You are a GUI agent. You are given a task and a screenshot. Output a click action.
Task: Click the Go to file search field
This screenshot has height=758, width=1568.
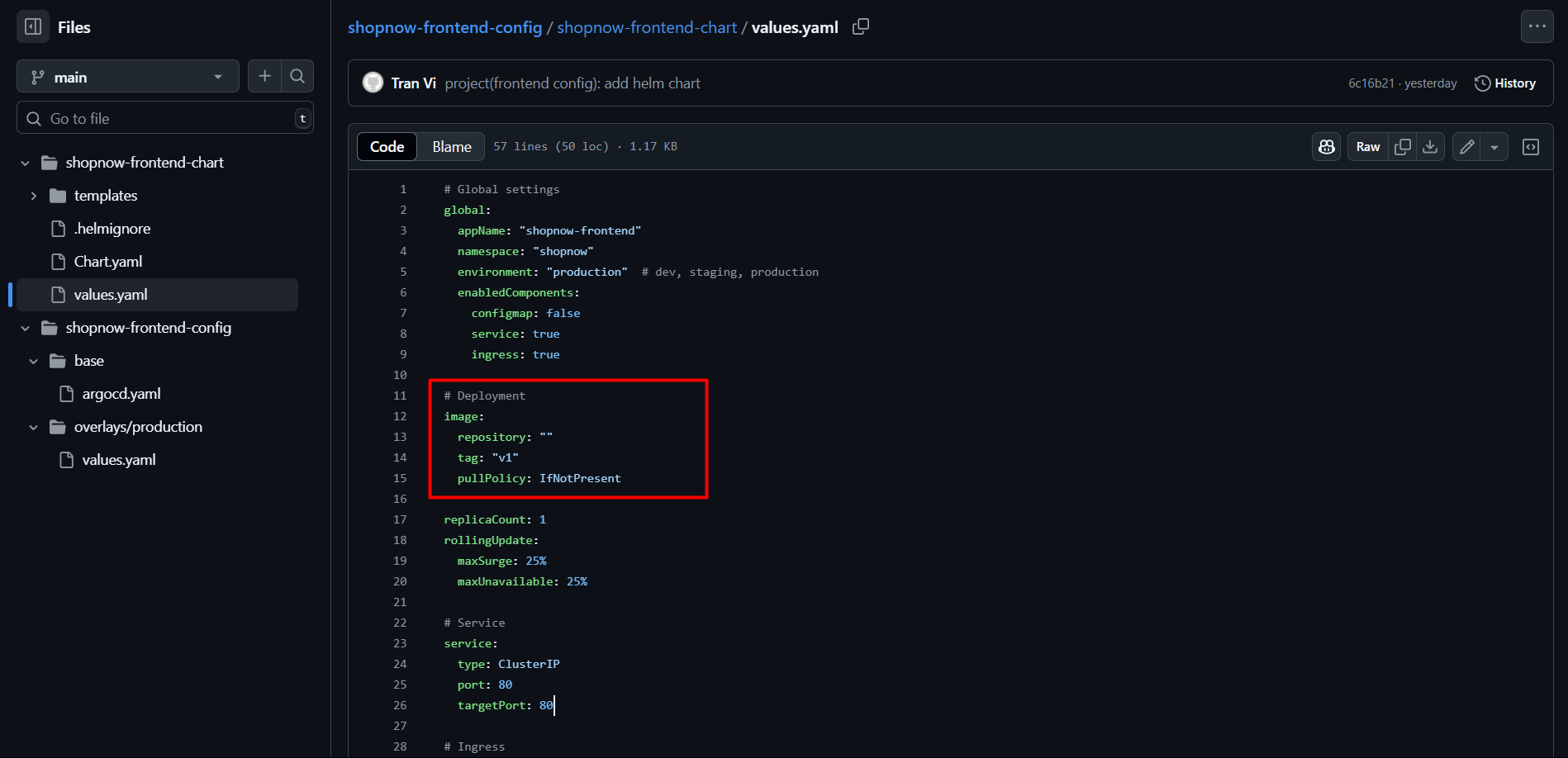point(165,118)
